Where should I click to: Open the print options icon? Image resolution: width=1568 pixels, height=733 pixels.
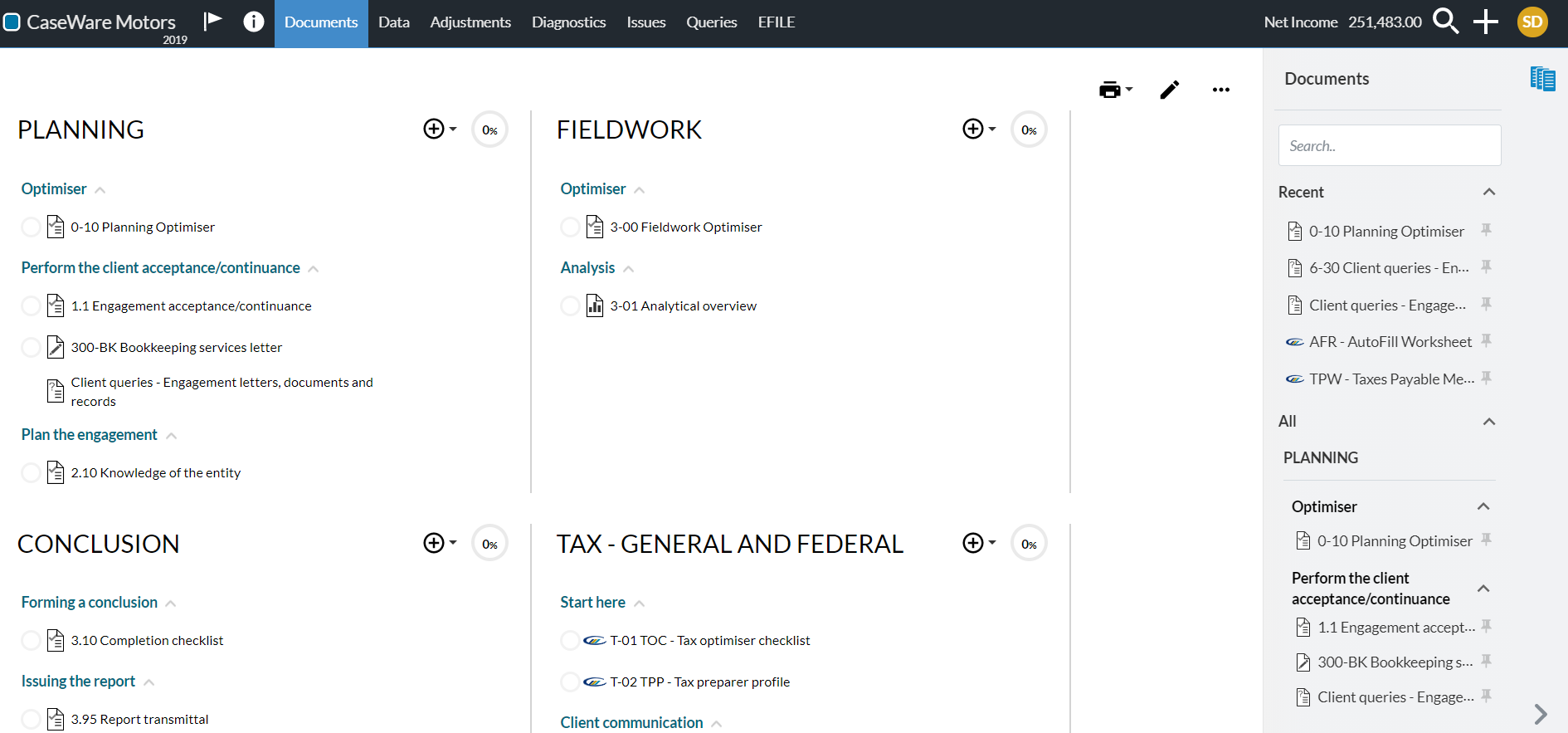1115,90
